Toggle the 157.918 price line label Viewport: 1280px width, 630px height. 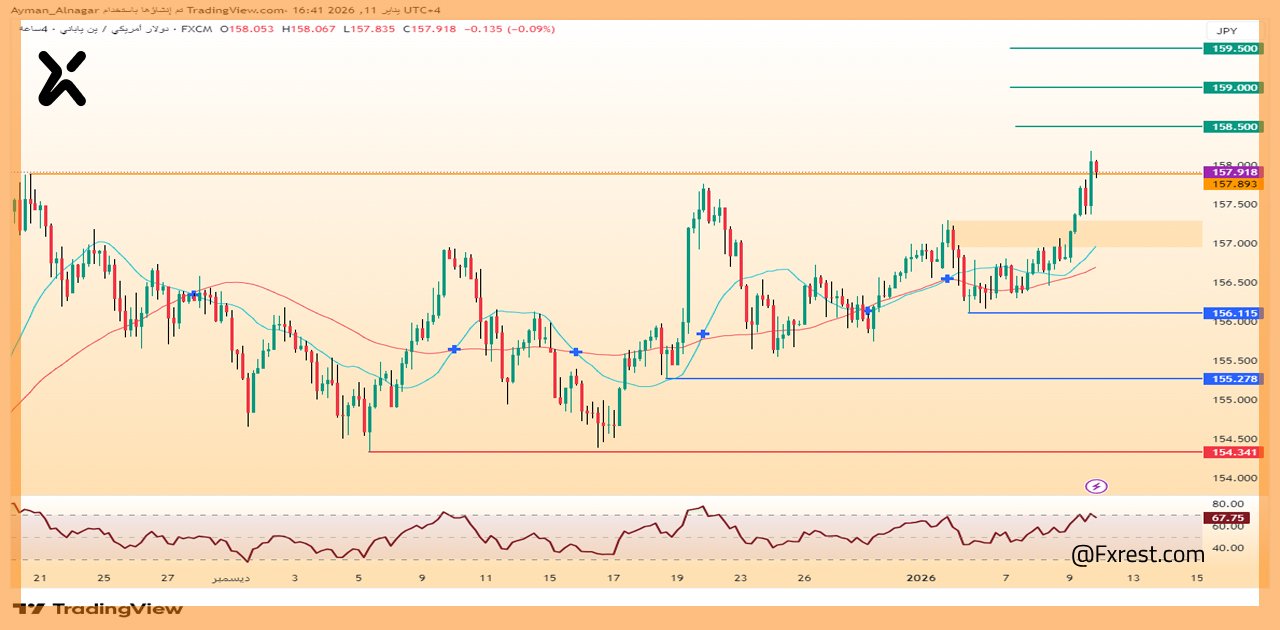point(1232,171)
